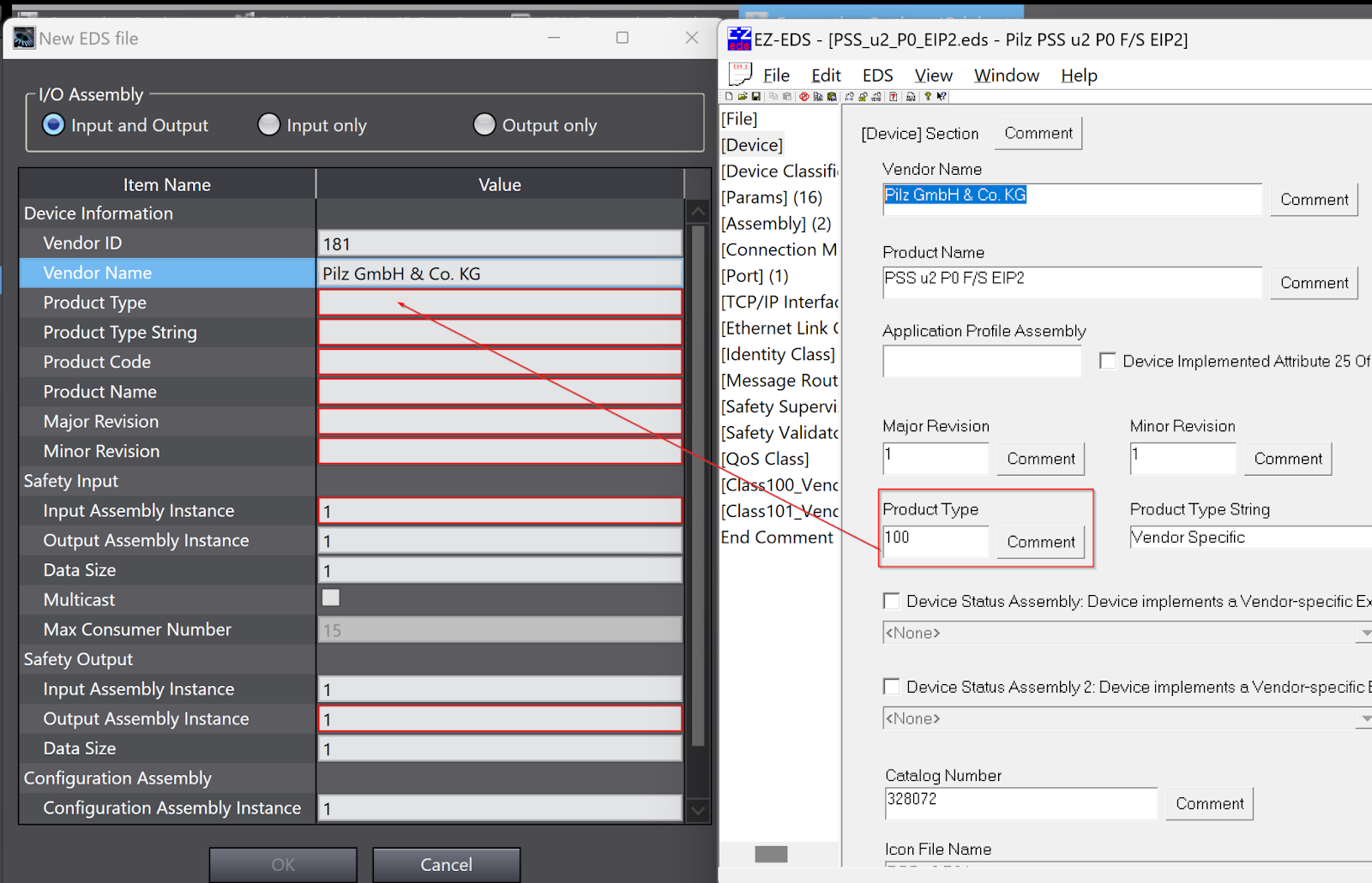Click the EZ-EDS Product Name field PSS u2 P0 F/S EIP2
Viewport: 1372px width, 883px height.
(1072, 282)
